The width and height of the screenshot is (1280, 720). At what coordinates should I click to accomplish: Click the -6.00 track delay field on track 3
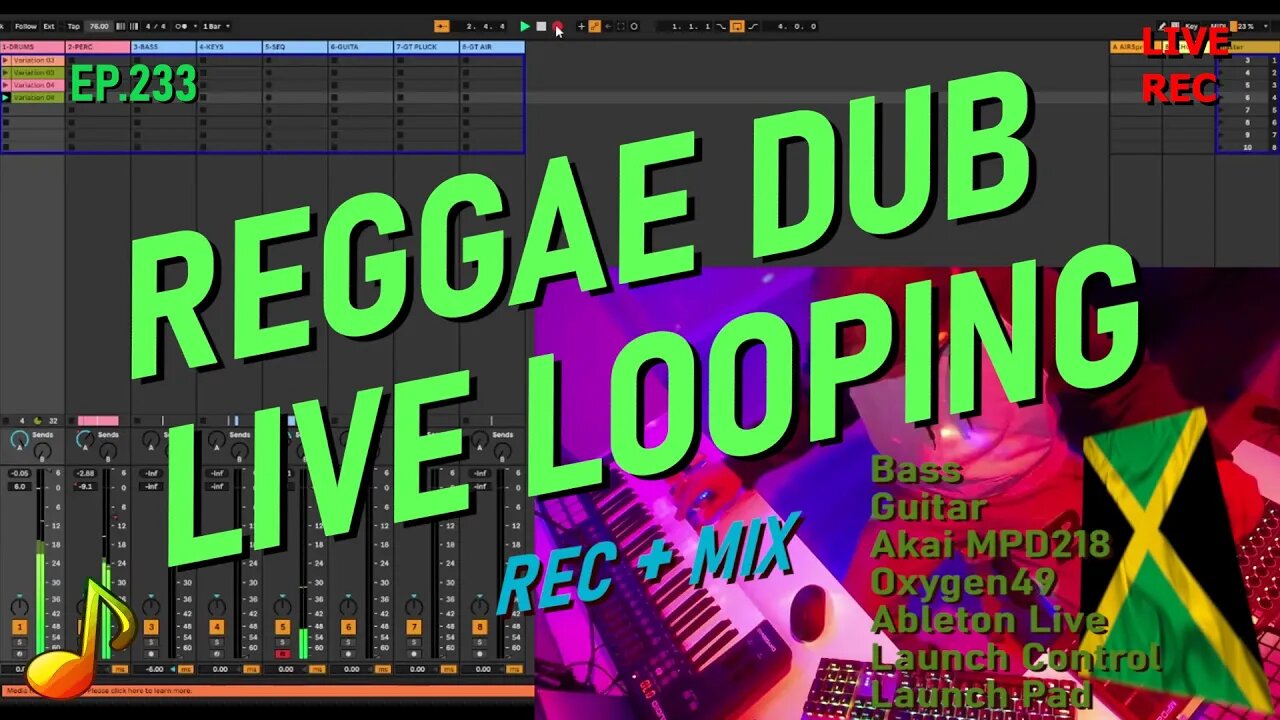pos(154,669)
